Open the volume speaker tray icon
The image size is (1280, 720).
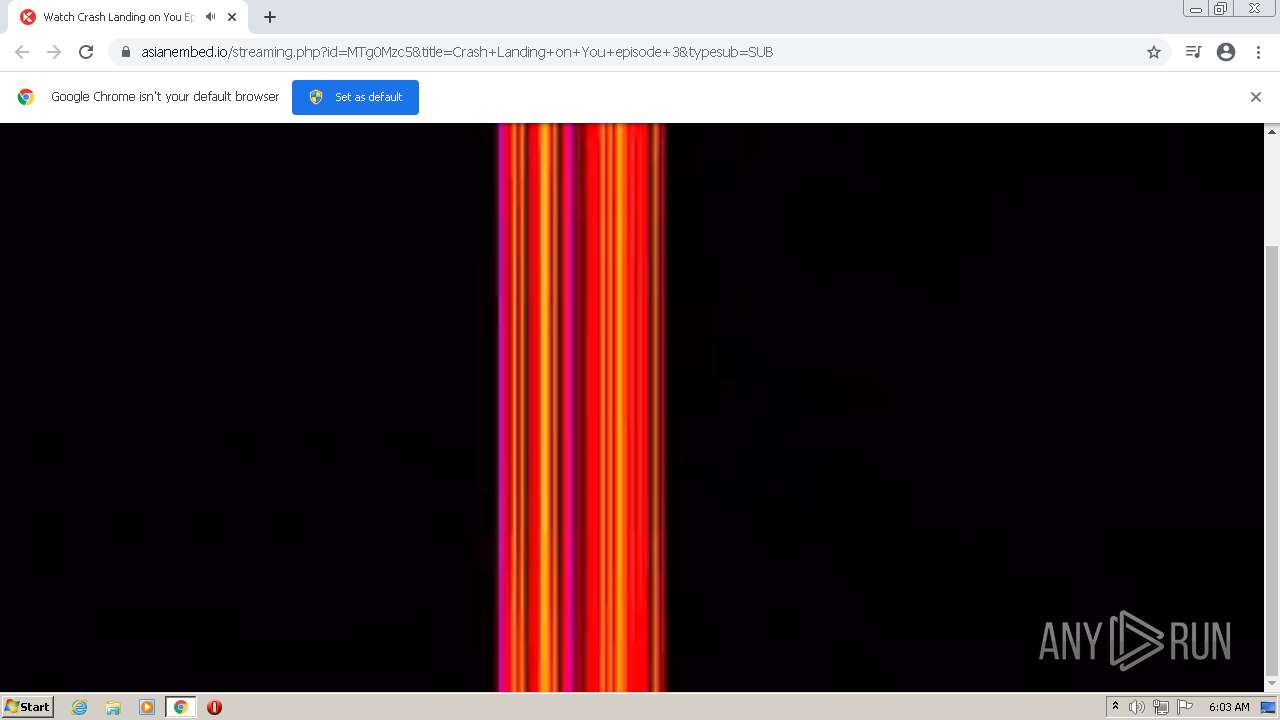(x=1137, y=707)
